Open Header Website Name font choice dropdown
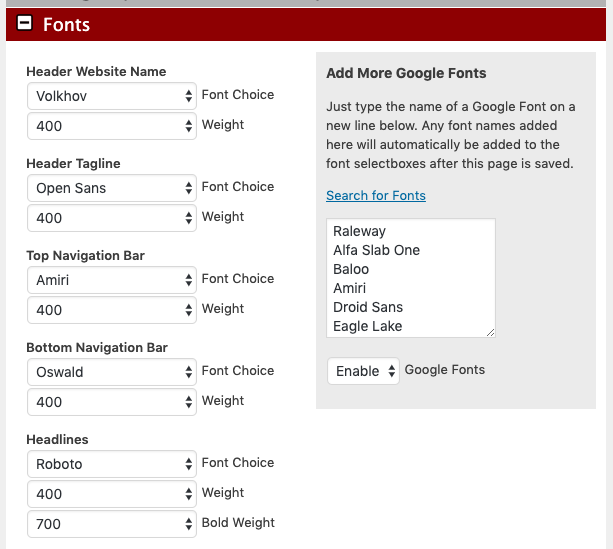 [112, 96]
